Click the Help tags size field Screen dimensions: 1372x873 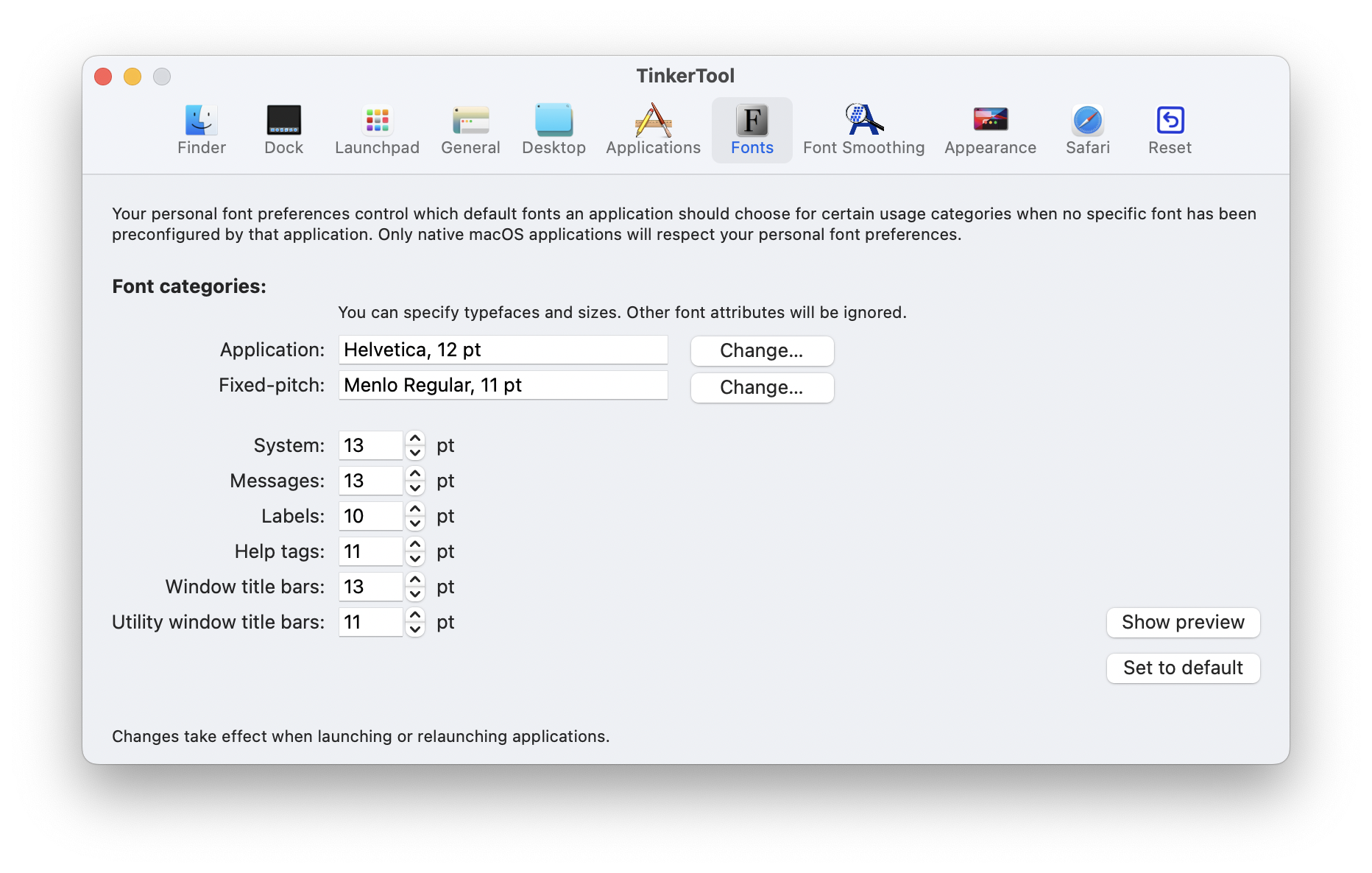pos(370,552)
